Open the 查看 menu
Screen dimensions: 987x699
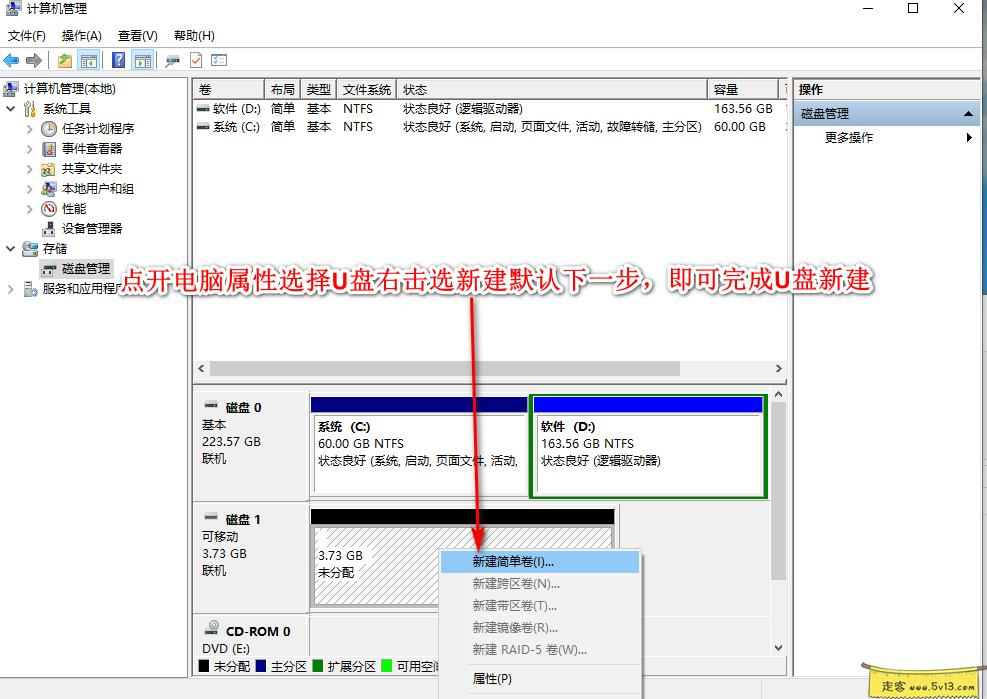tap(137, 35)
